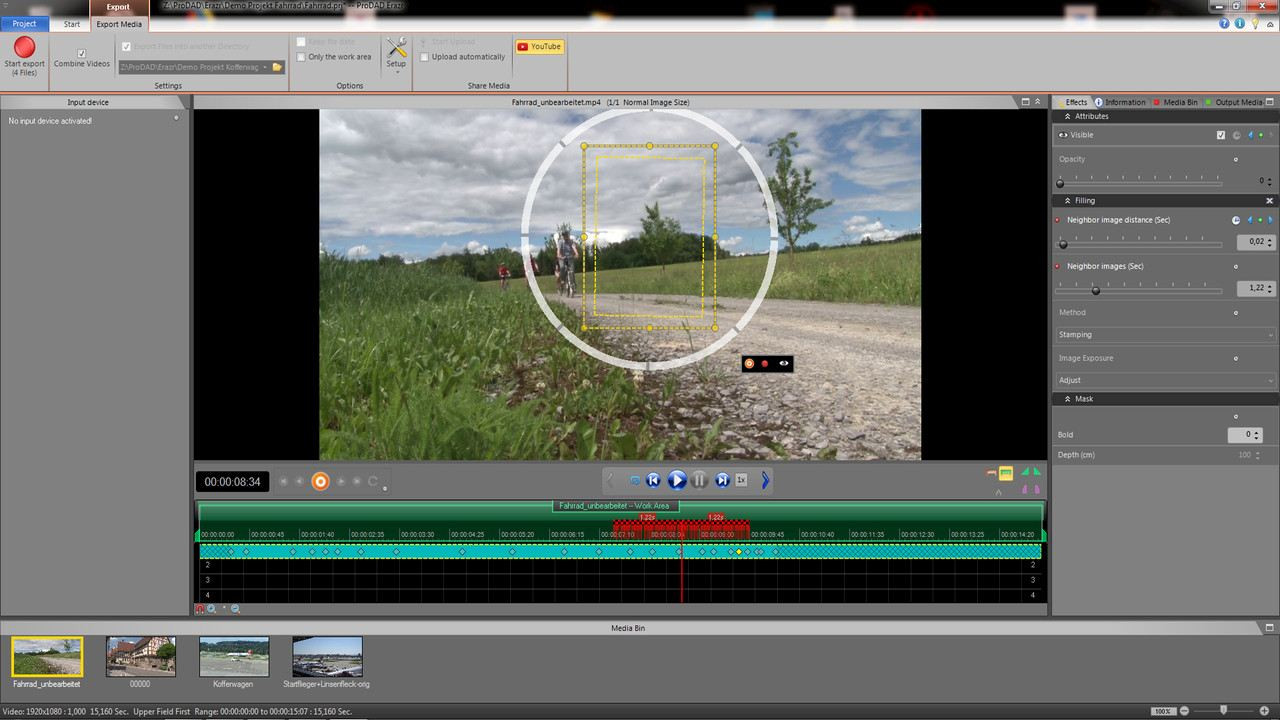Click the eye icon in video overlay toolbar
The height and width of the screenshot is (720, 1280).
[784, 363]
